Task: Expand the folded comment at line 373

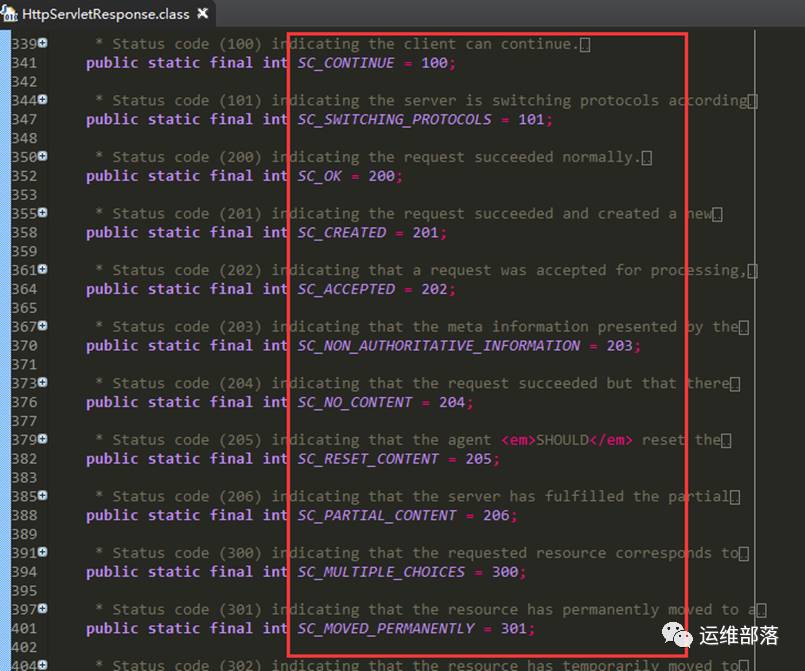Action: pos(41,383)
